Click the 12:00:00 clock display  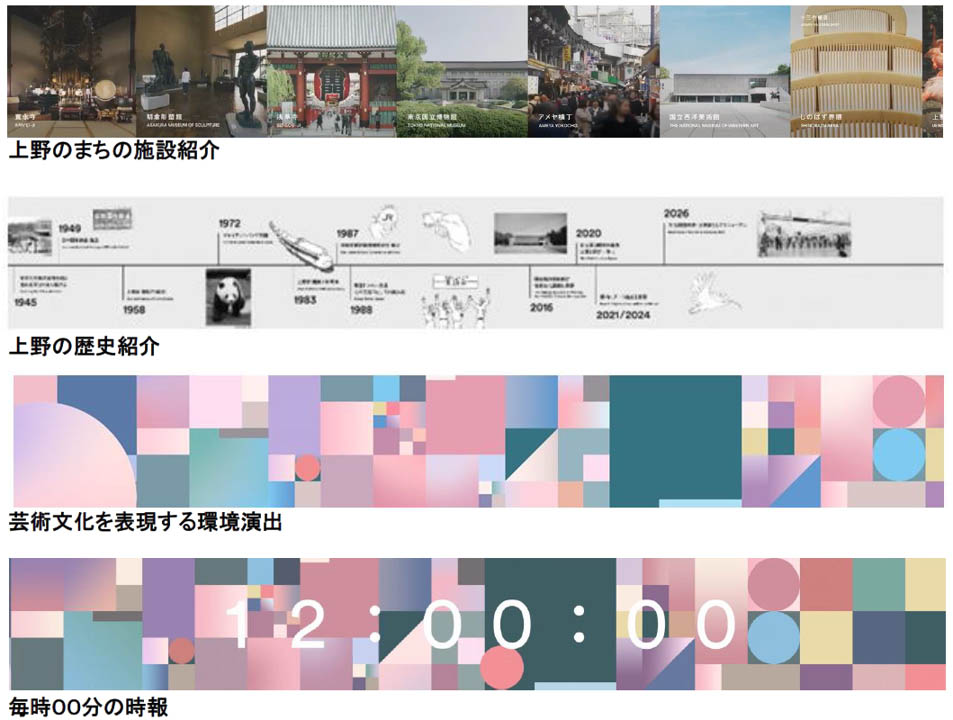tap(480, 624)
